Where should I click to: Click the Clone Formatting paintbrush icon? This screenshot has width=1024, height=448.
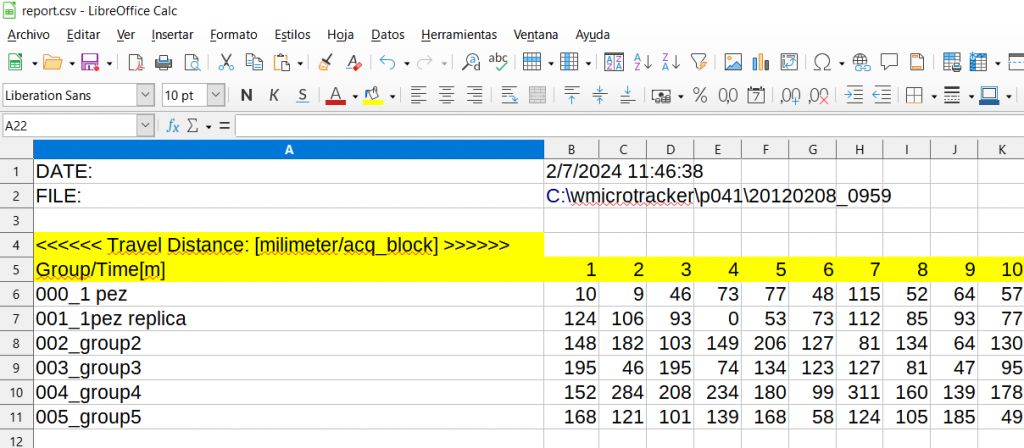[325, 63]
